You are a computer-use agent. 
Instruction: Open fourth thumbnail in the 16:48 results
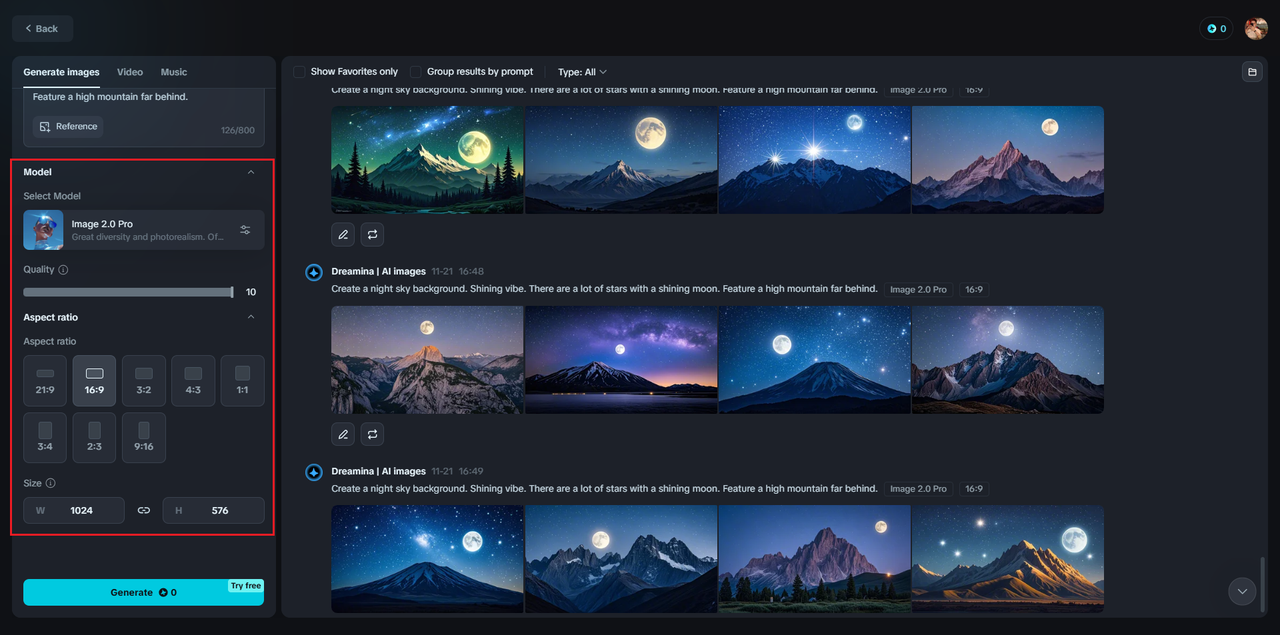(1008, 360)
